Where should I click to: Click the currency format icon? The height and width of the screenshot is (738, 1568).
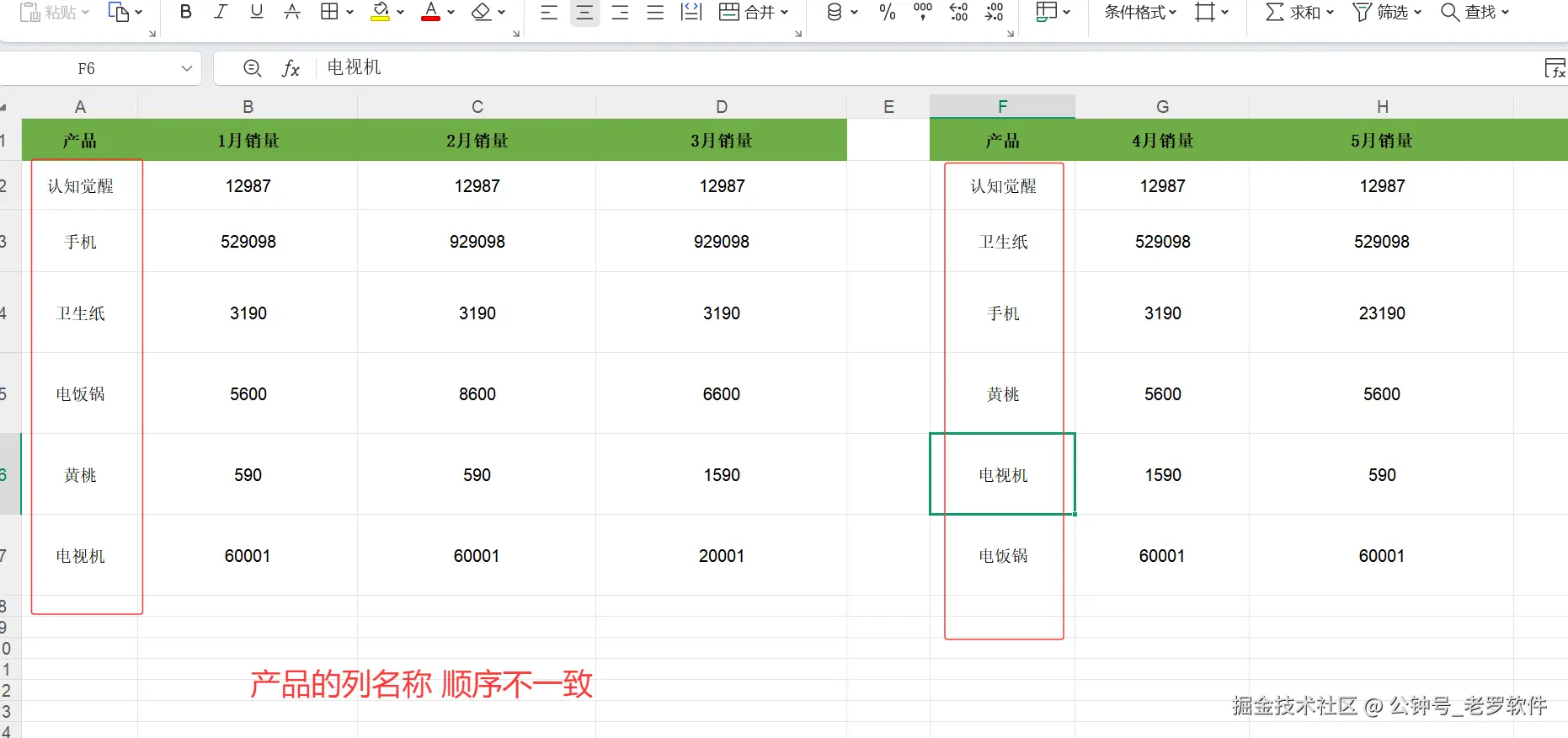pyautogui.click(x=834, y=12)
